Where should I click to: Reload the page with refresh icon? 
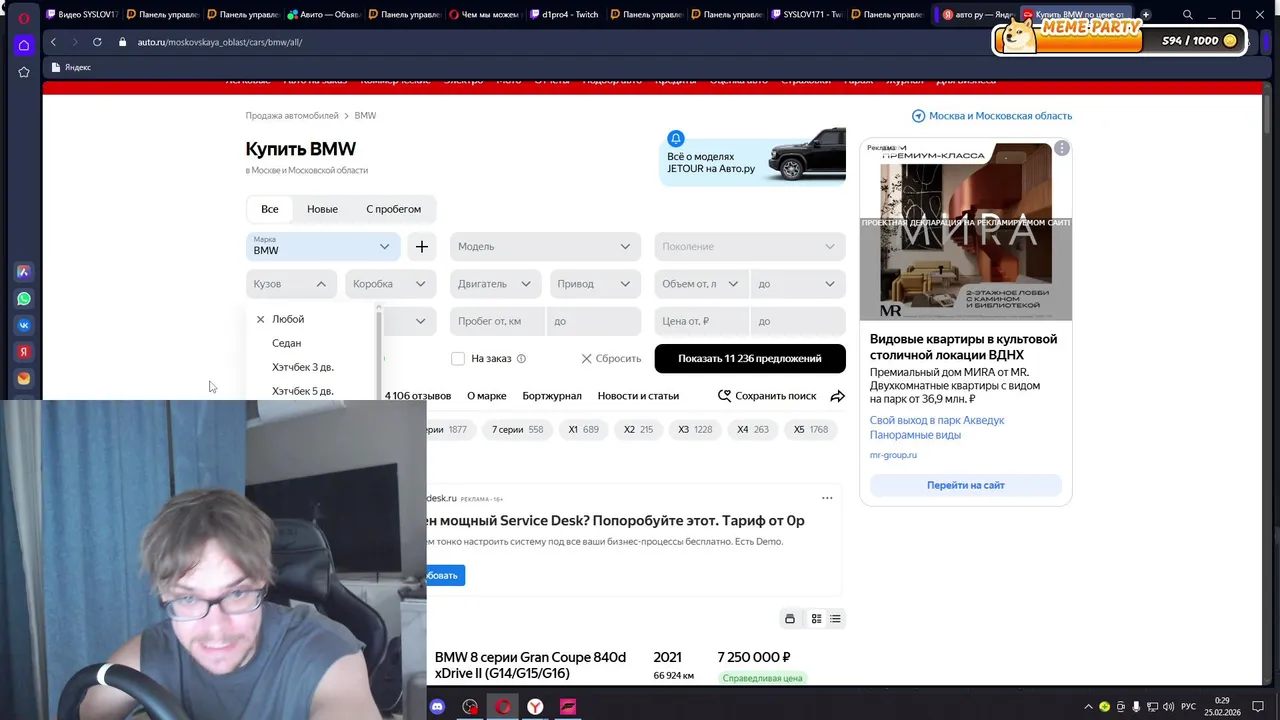(97, 42)
